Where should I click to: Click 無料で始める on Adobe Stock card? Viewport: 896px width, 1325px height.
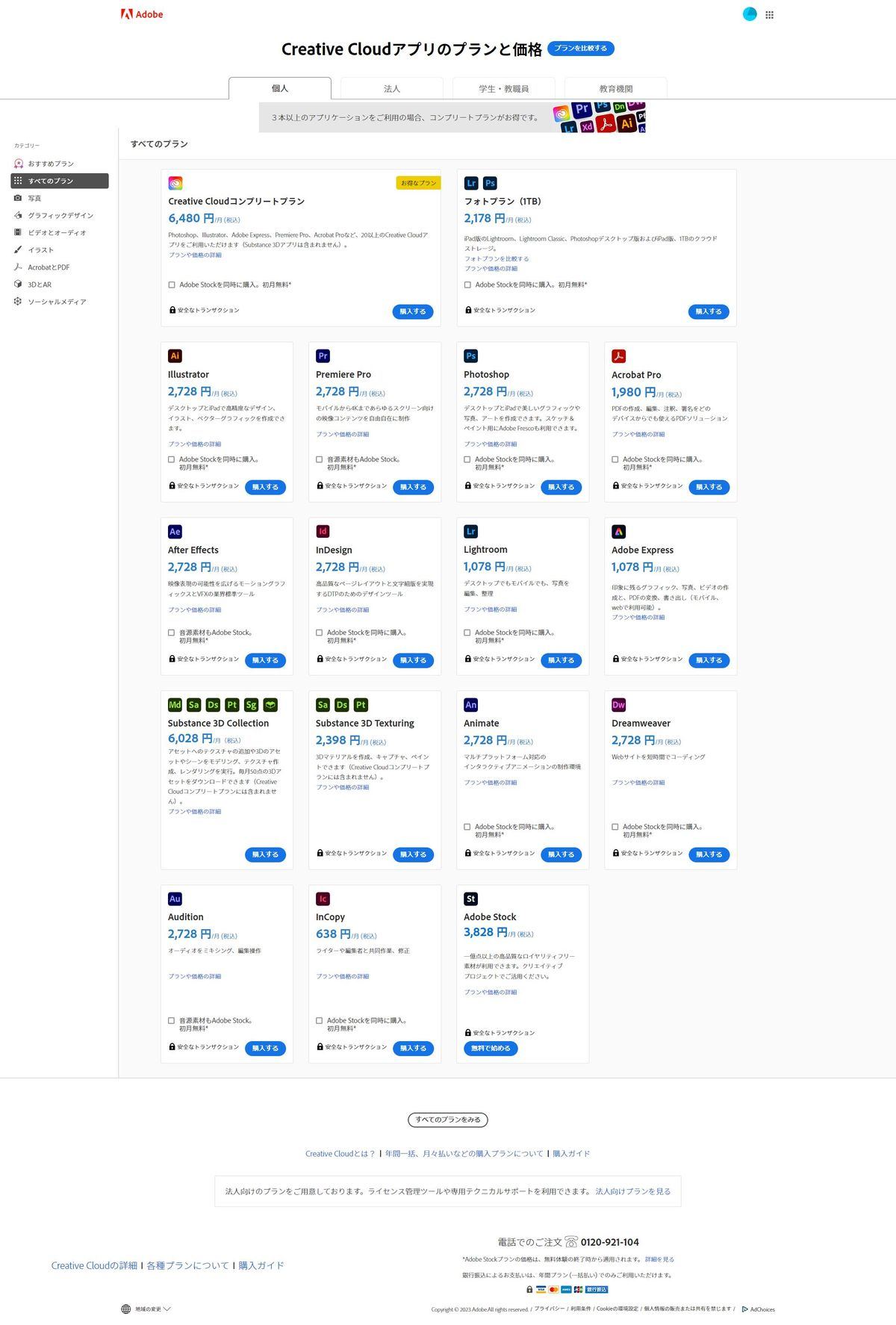click(491, 1048)
